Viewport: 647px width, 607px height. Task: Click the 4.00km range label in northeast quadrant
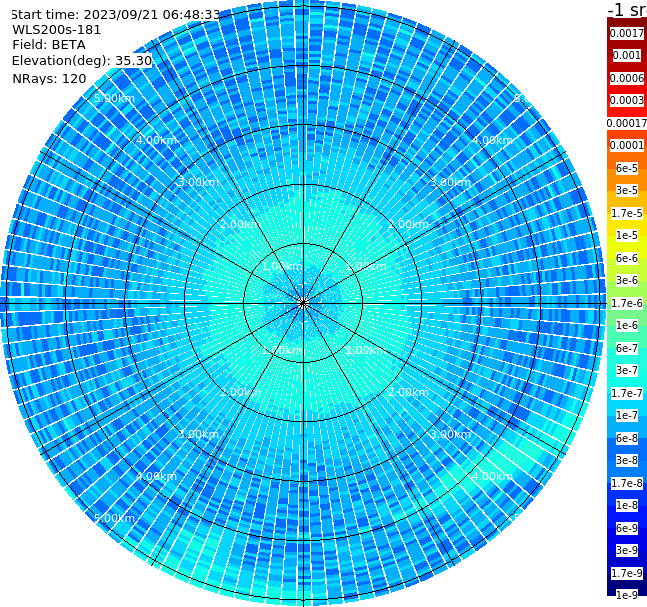pyautogui.click(x=492, y=140)
